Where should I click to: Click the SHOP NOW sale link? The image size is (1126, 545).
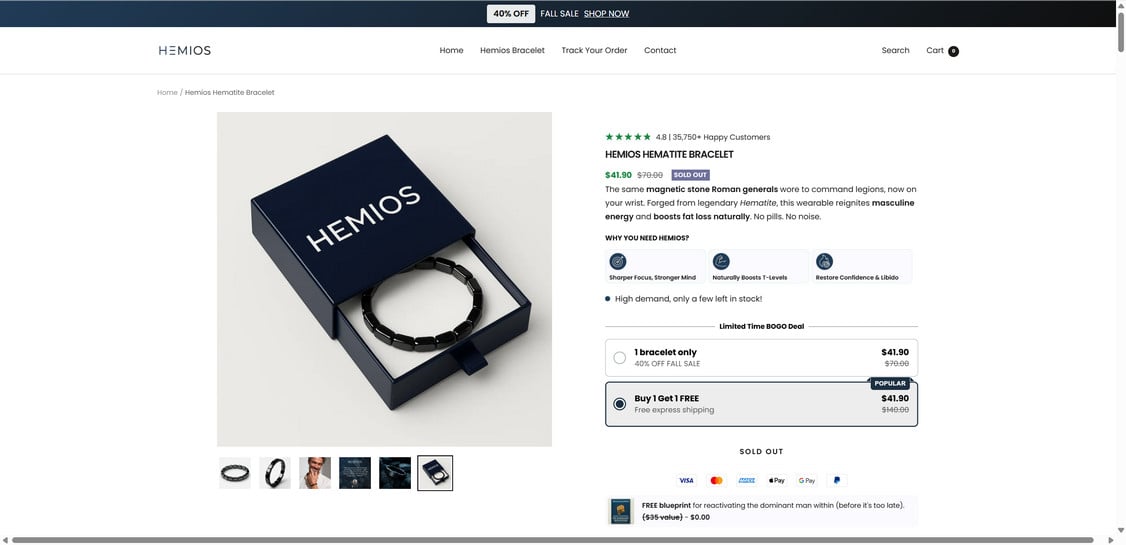(606, 14)
